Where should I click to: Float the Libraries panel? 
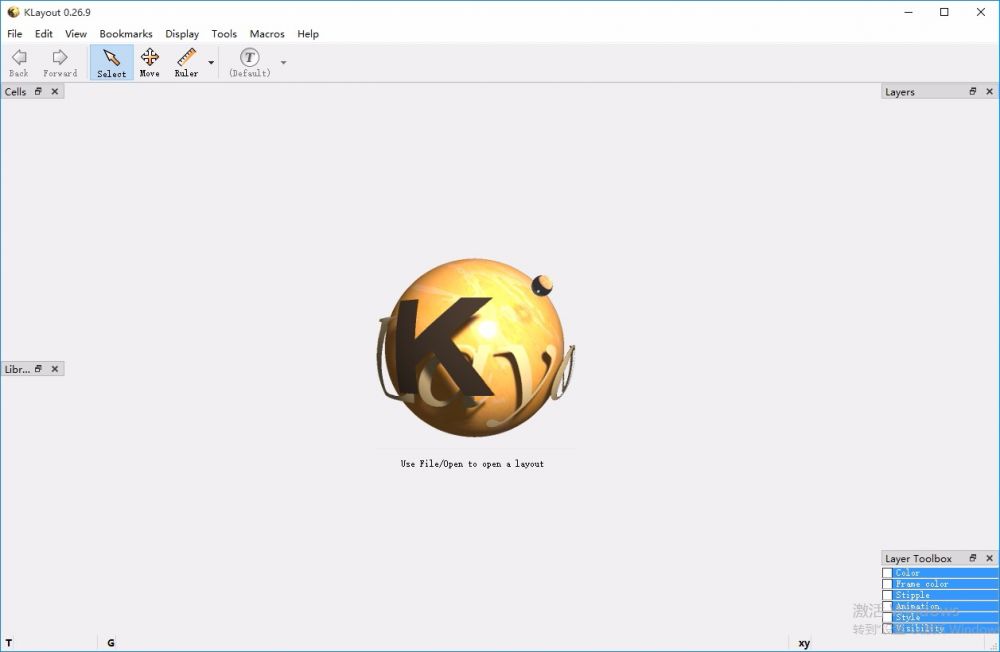[x=38, y=369]
